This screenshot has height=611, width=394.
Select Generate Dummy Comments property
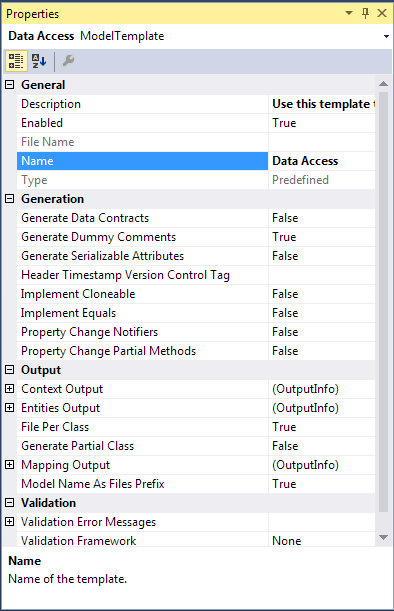tap(142, 237)
